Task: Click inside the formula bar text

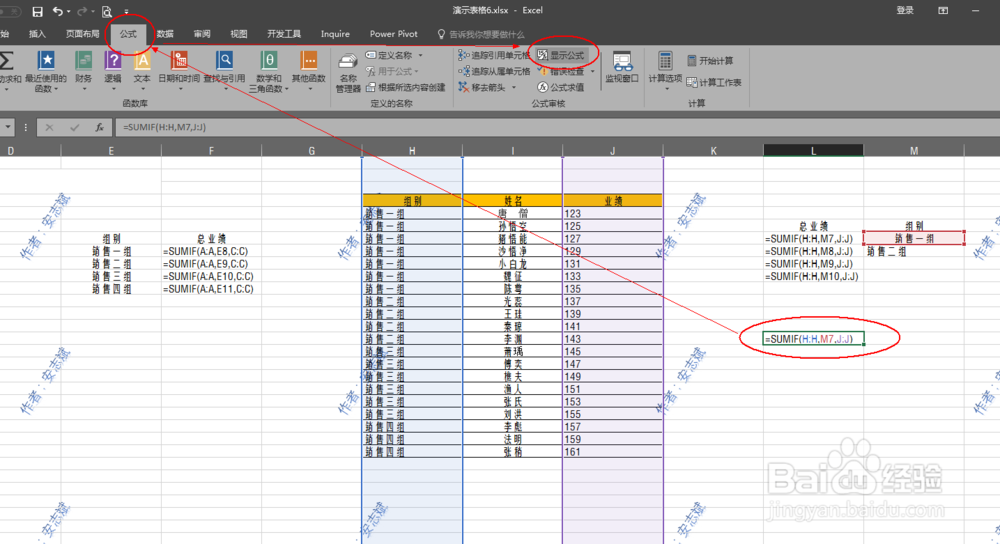Action: point(555,128)
